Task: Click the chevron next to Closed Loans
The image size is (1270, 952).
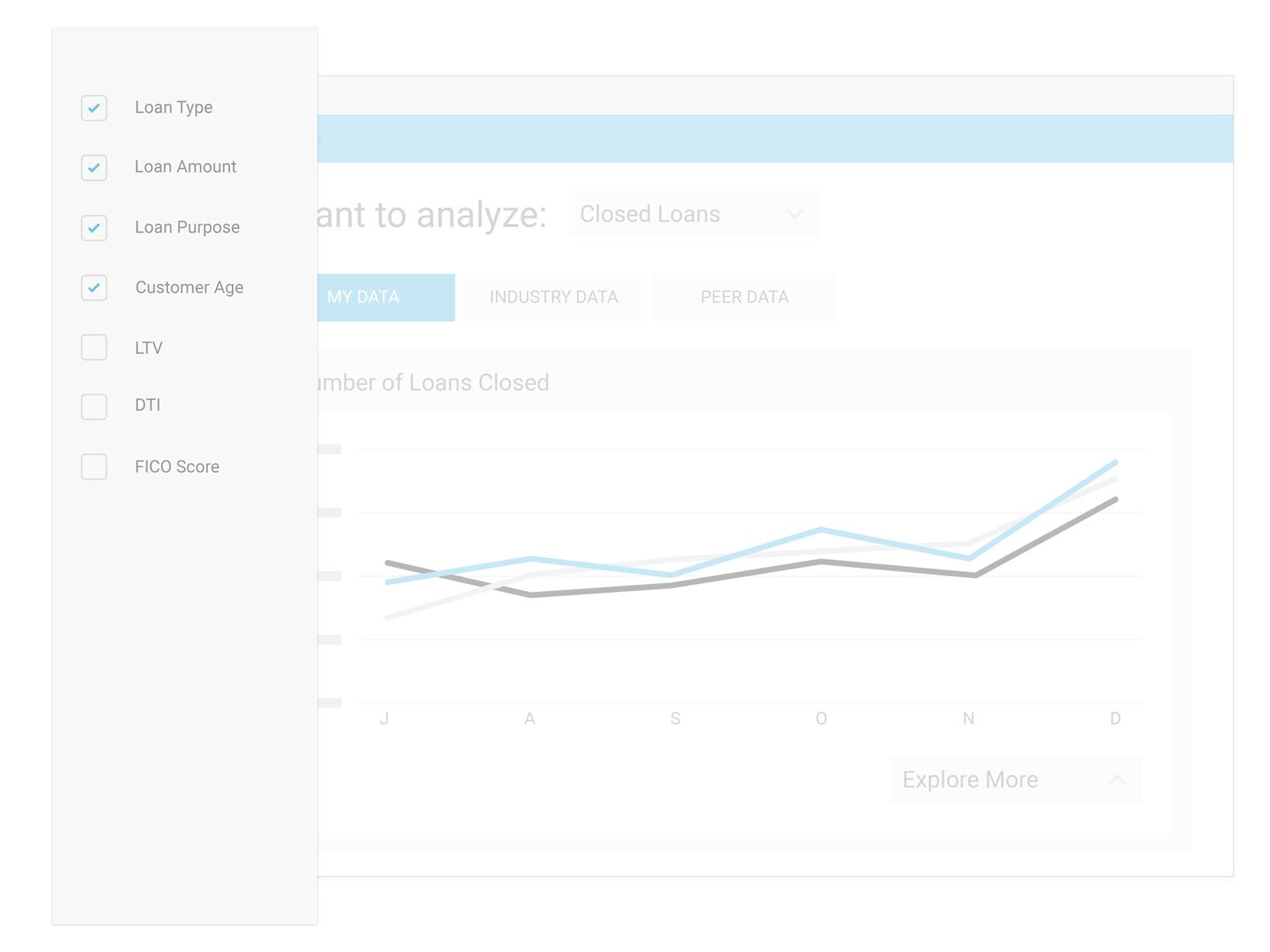Action: pyautogui.click(x=795, y=214)
